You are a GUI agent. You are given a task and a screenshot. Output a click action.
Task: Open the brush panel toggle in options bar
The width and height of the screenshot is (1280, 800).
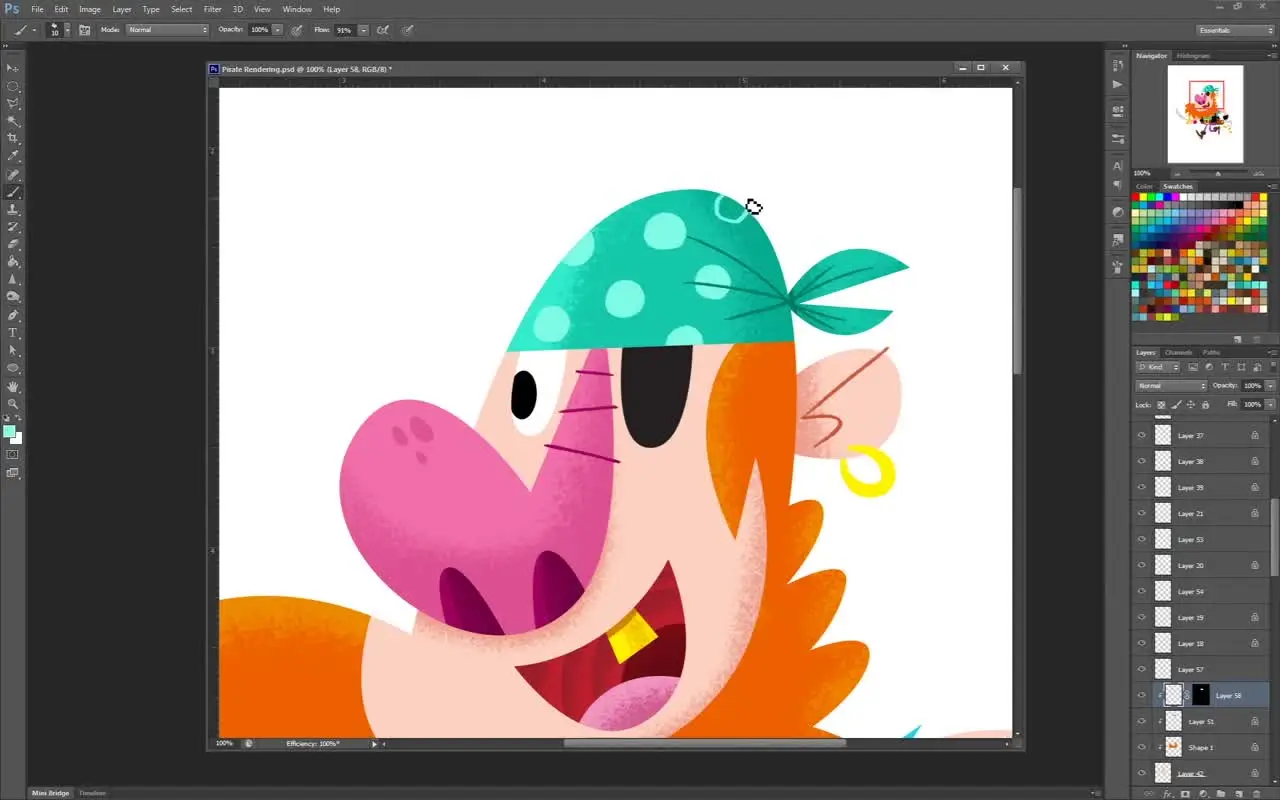point(84,30)
